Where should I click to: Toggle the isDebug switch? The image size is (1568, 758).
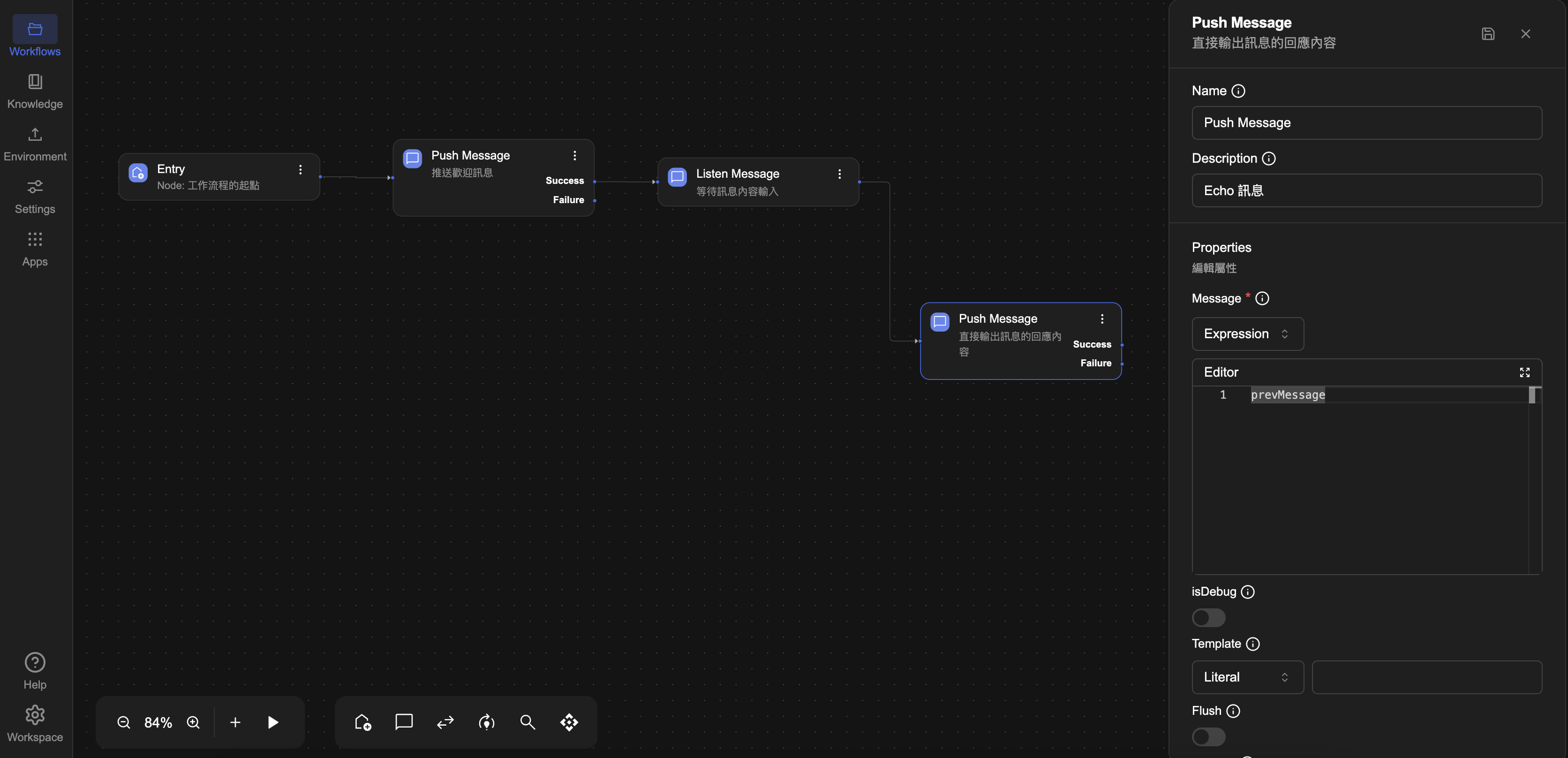[1208, 617]
